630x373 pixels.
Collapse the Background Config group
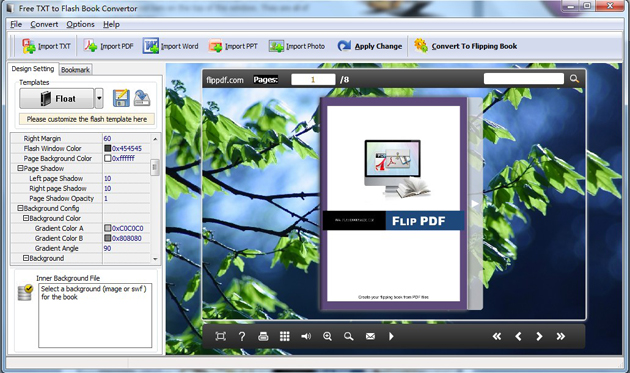20,208
